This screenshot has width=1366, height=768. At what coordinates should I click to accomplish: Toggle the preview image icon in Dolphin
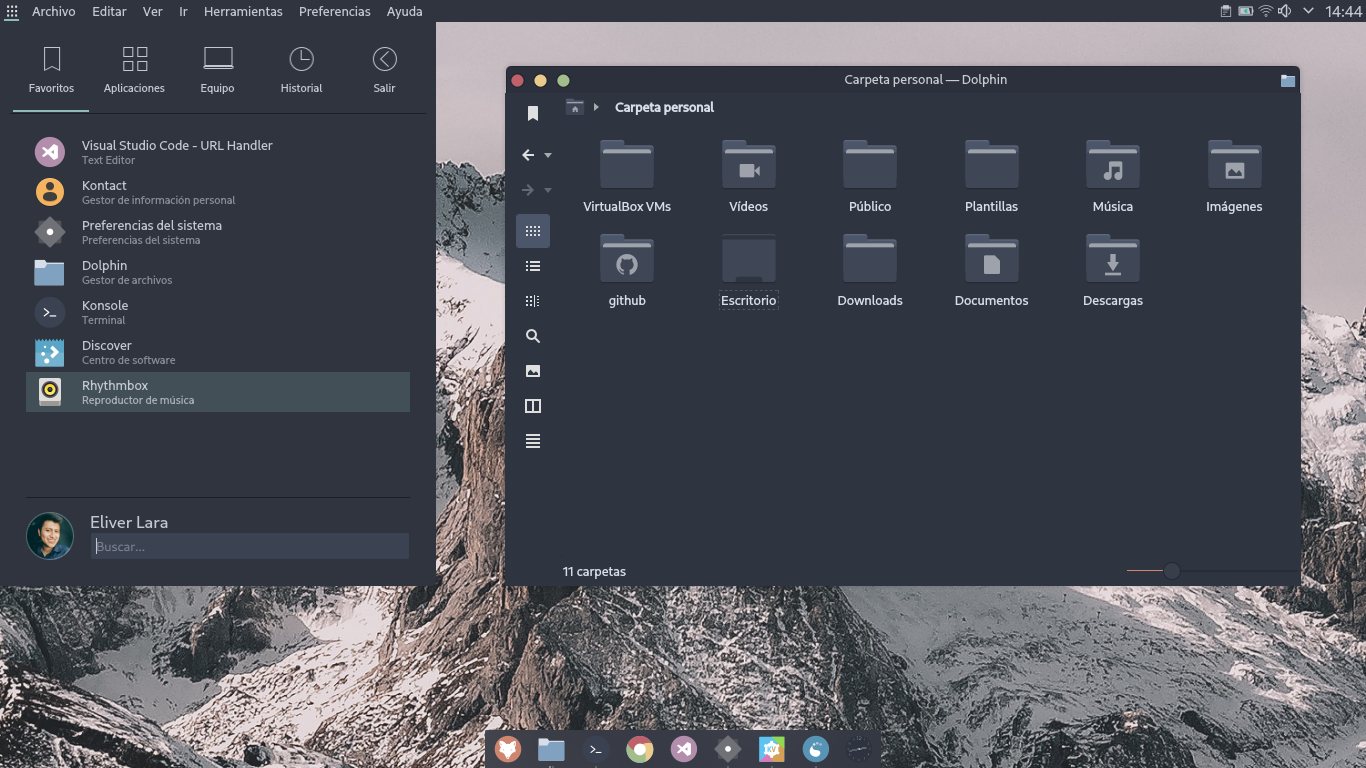(x=533, y=371)
